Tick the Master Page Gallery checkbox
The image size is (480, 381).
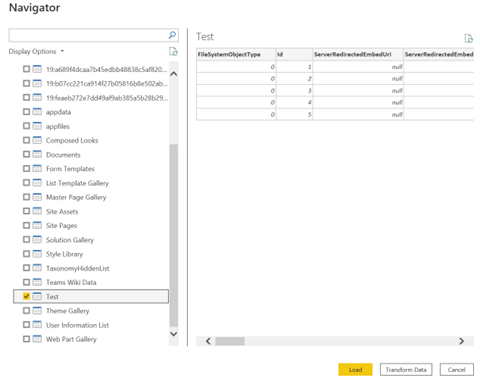tap(26, 197)
